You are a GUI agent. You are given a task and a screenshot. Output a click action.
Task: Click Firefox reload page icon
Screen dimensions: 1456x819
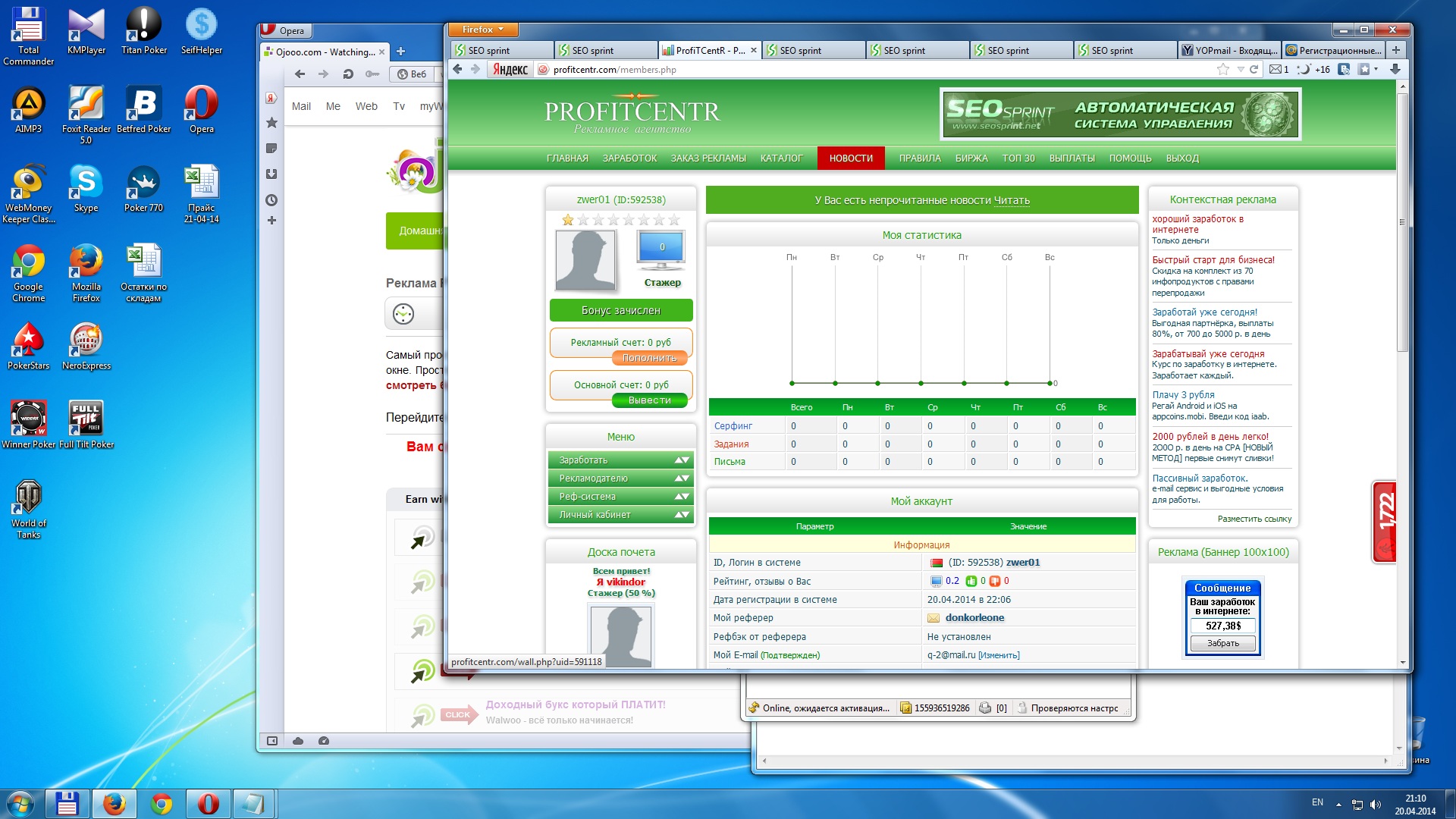1254,69
